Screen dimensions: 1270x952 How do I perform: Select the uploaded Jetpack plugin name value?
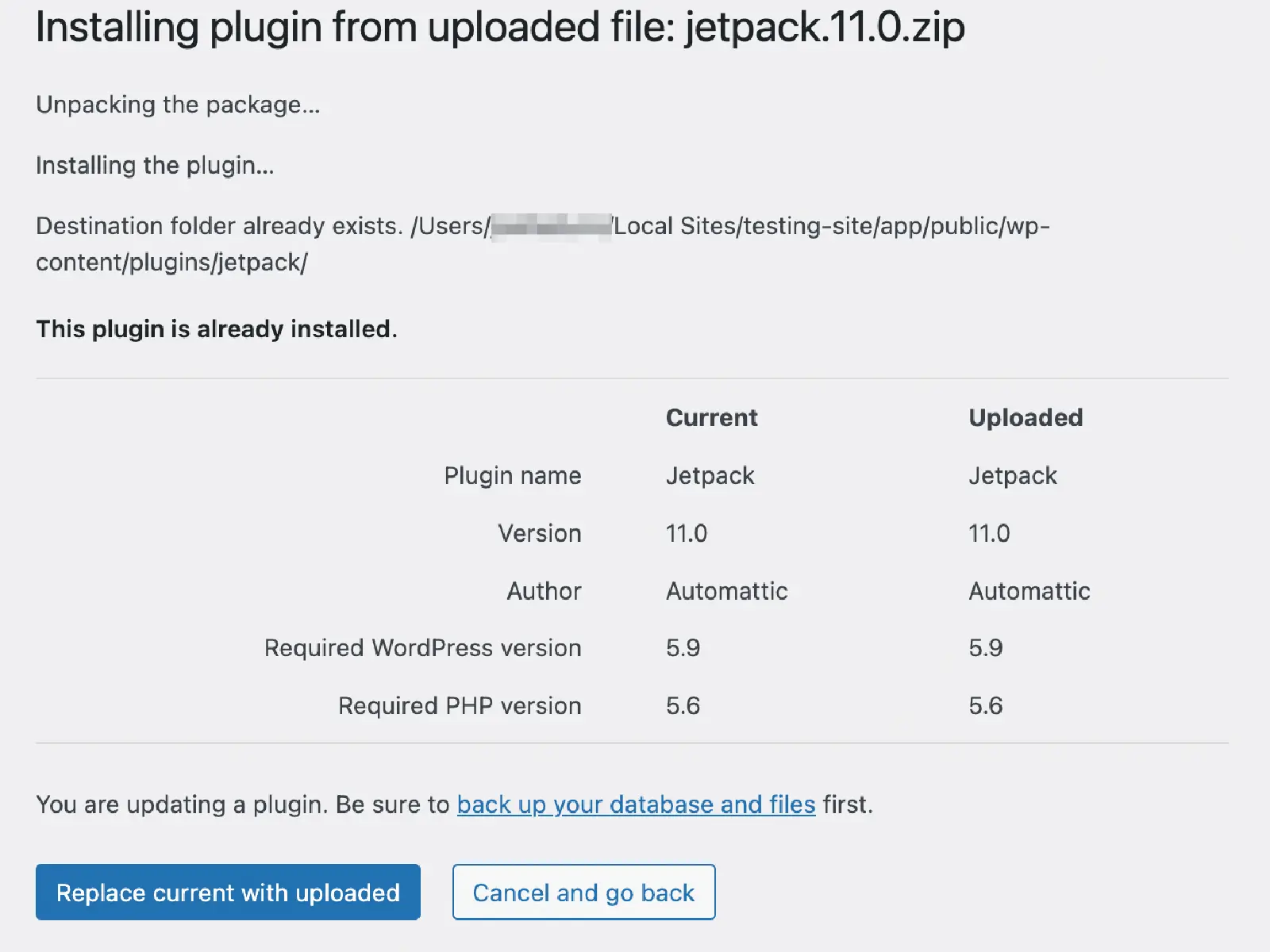coord(1013,475)
